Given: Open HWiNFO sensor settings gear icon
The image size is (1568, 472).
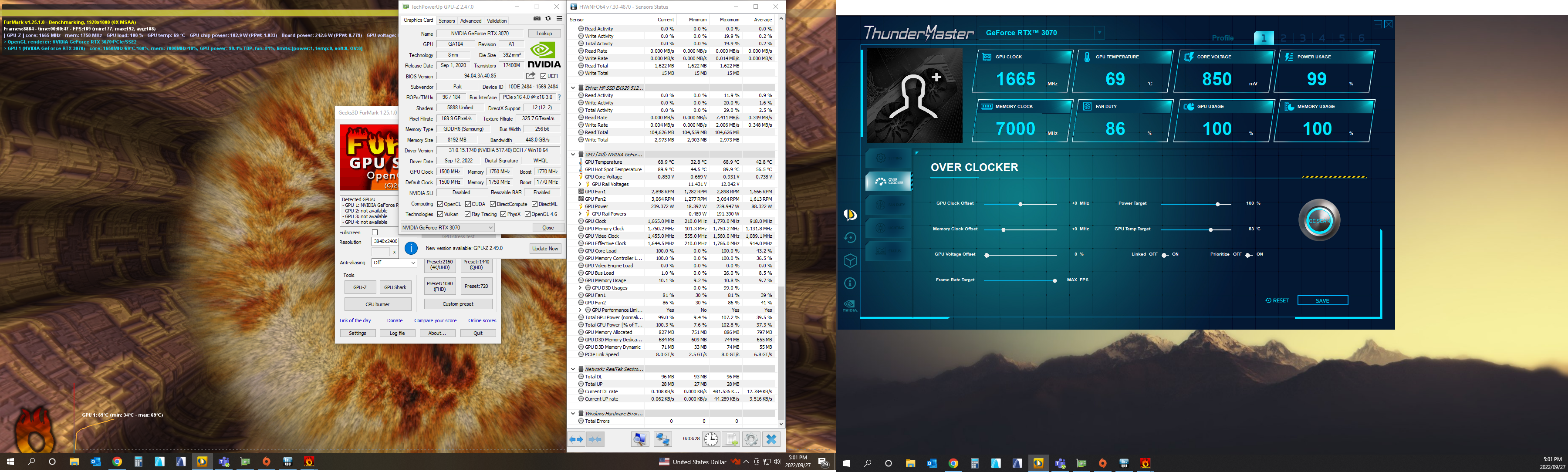Looking at the screenshot, I should click(x=751, y=439).
